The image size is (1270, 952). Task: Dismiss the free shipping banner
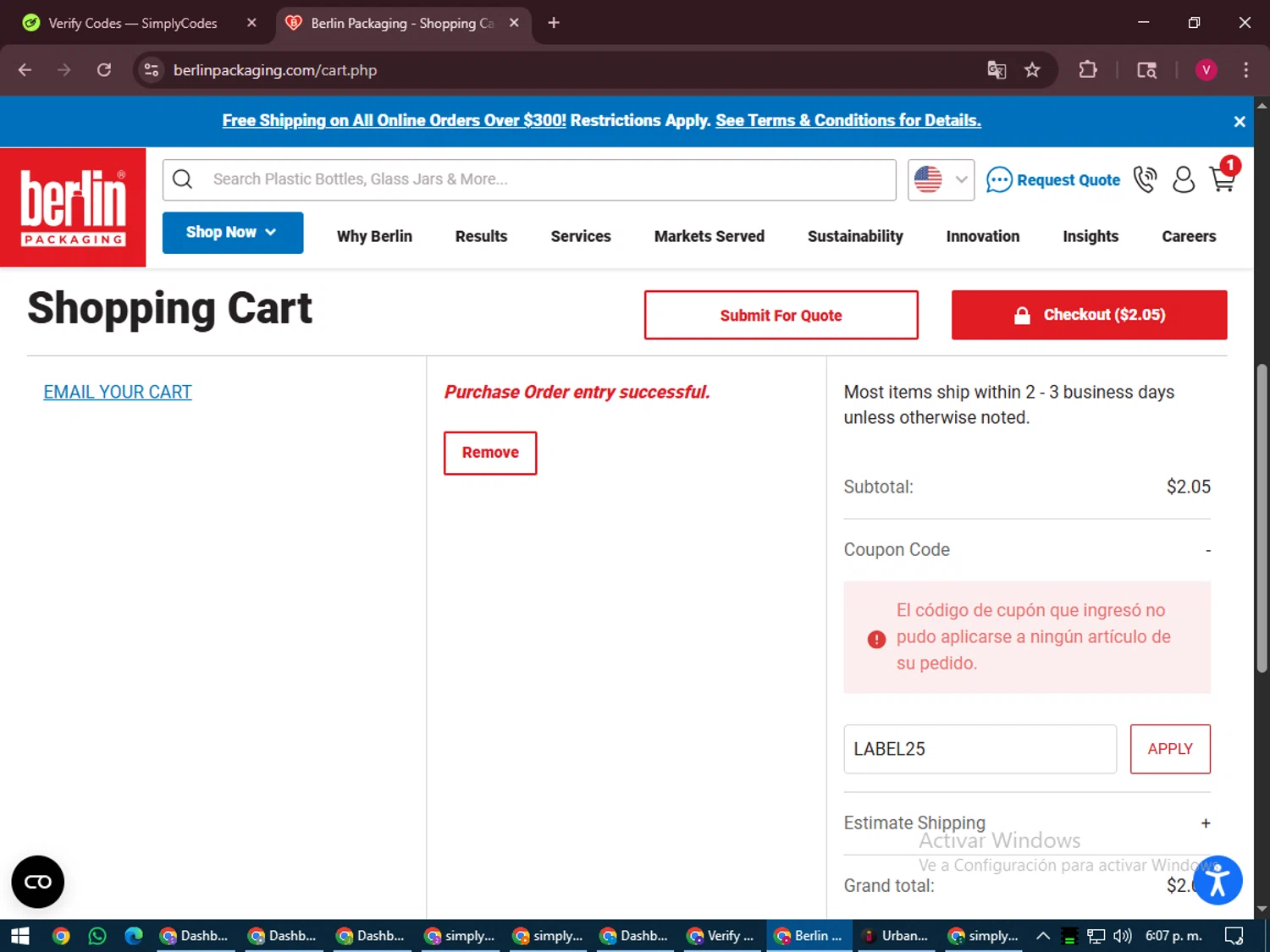(1240, 122)
